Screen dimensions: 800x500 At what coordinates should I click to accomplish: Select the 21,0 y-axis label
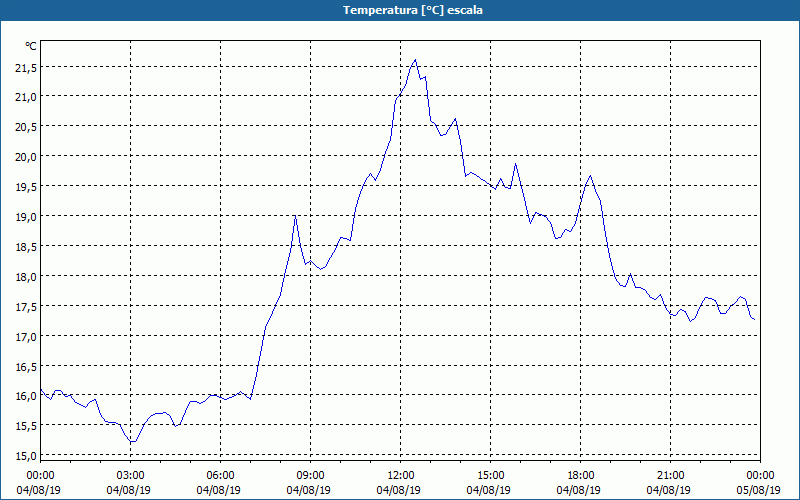[26, 96]
